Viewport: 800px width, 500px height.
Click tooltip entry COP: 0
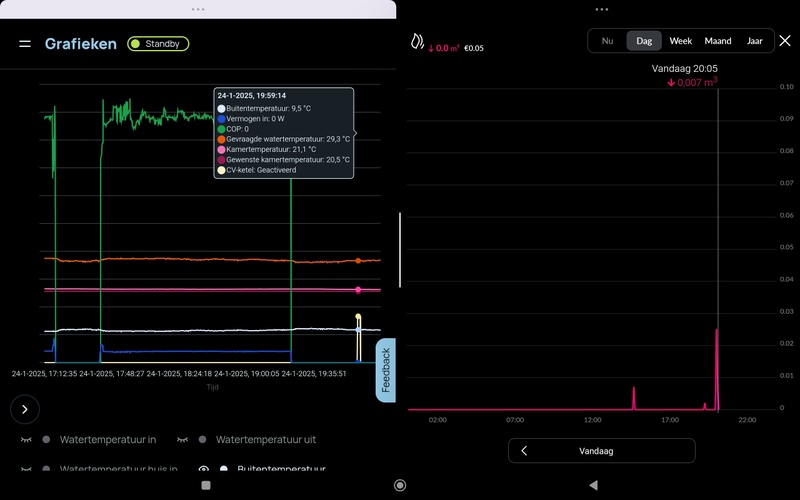click(x=233, y=129)
